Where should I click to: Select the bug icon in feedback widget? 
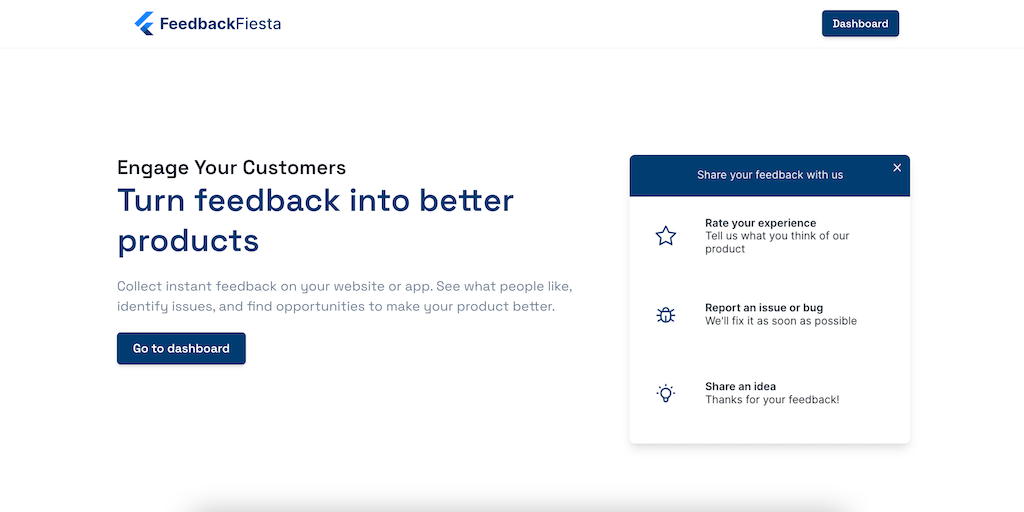point(666,315)
